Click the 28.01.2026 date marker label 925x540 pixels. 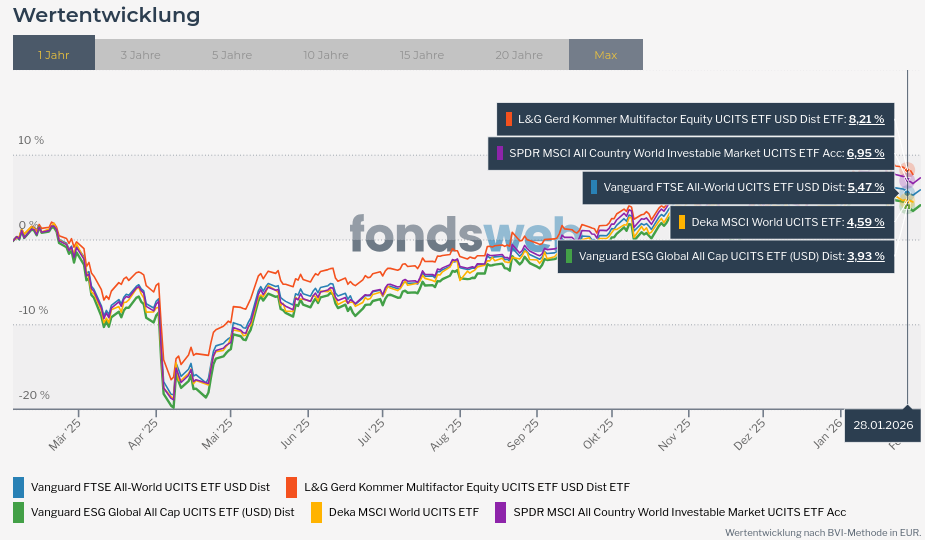point(883,425)
